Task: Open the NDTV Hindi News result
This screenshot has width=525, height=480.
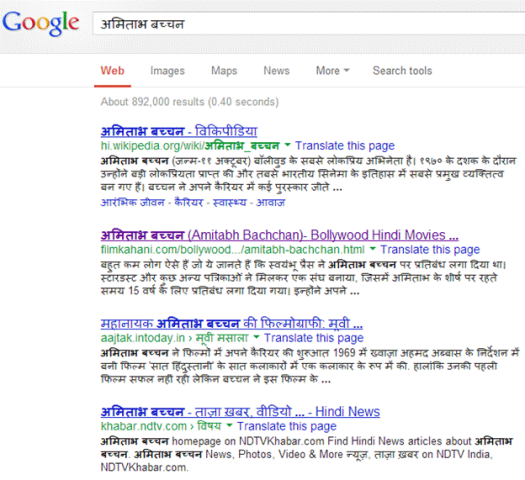Action: [240, 412]
